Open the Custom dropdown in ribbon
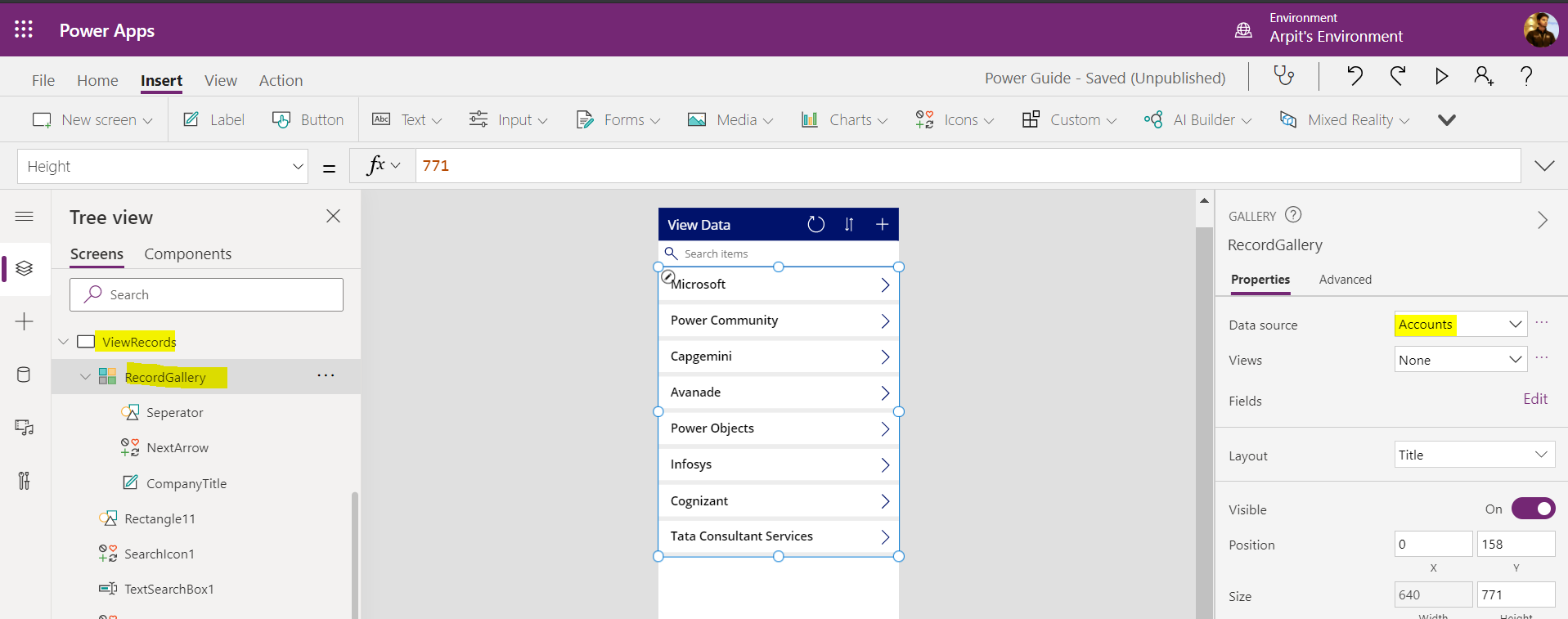Viewport: 1568px width, 619px height. point(1069,119)
